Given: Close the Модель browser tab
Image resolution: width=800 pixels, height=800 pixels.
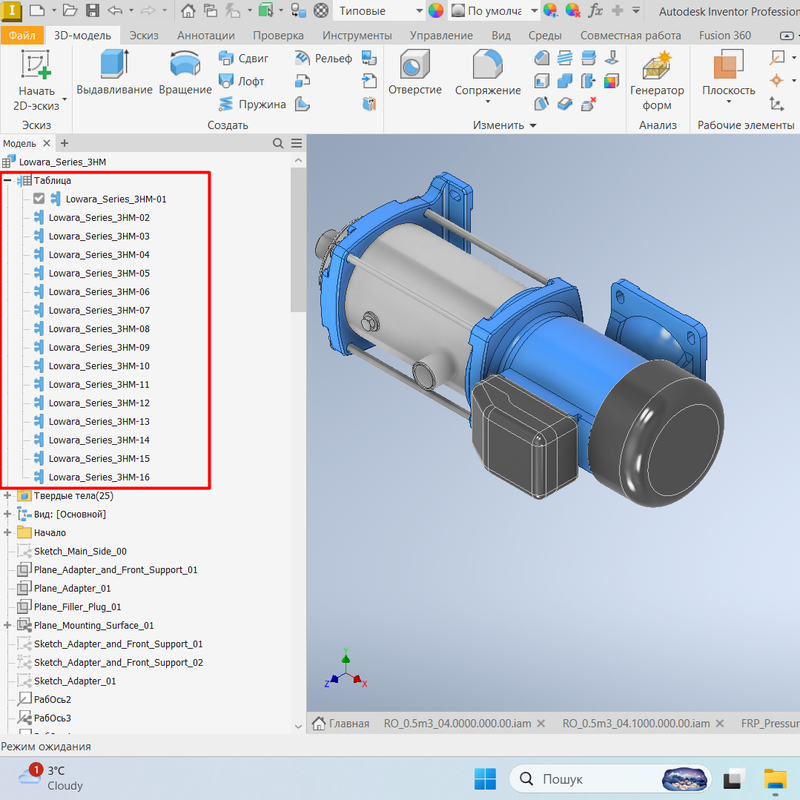Looking at the screenshot, I should pyautogui.click(x=46, y=143).
